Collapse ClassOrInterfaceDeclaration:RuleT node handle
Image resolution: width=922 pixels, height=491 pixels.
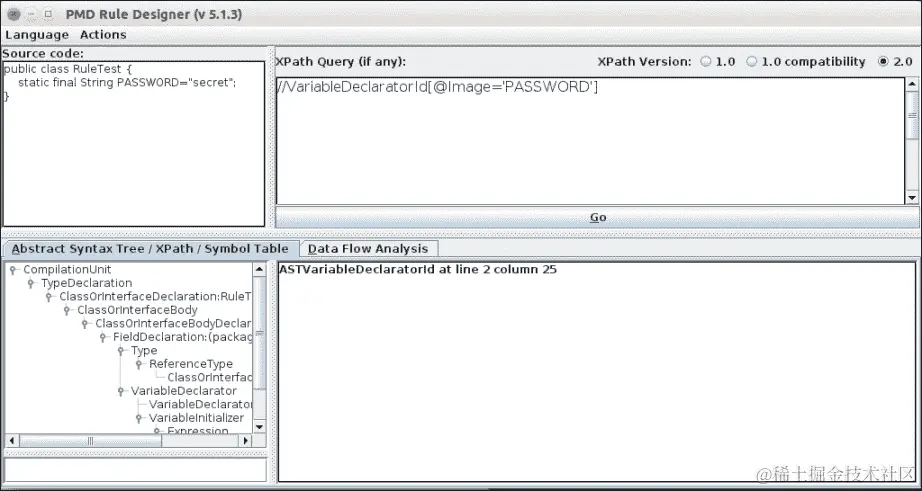[x=49, y=297]
